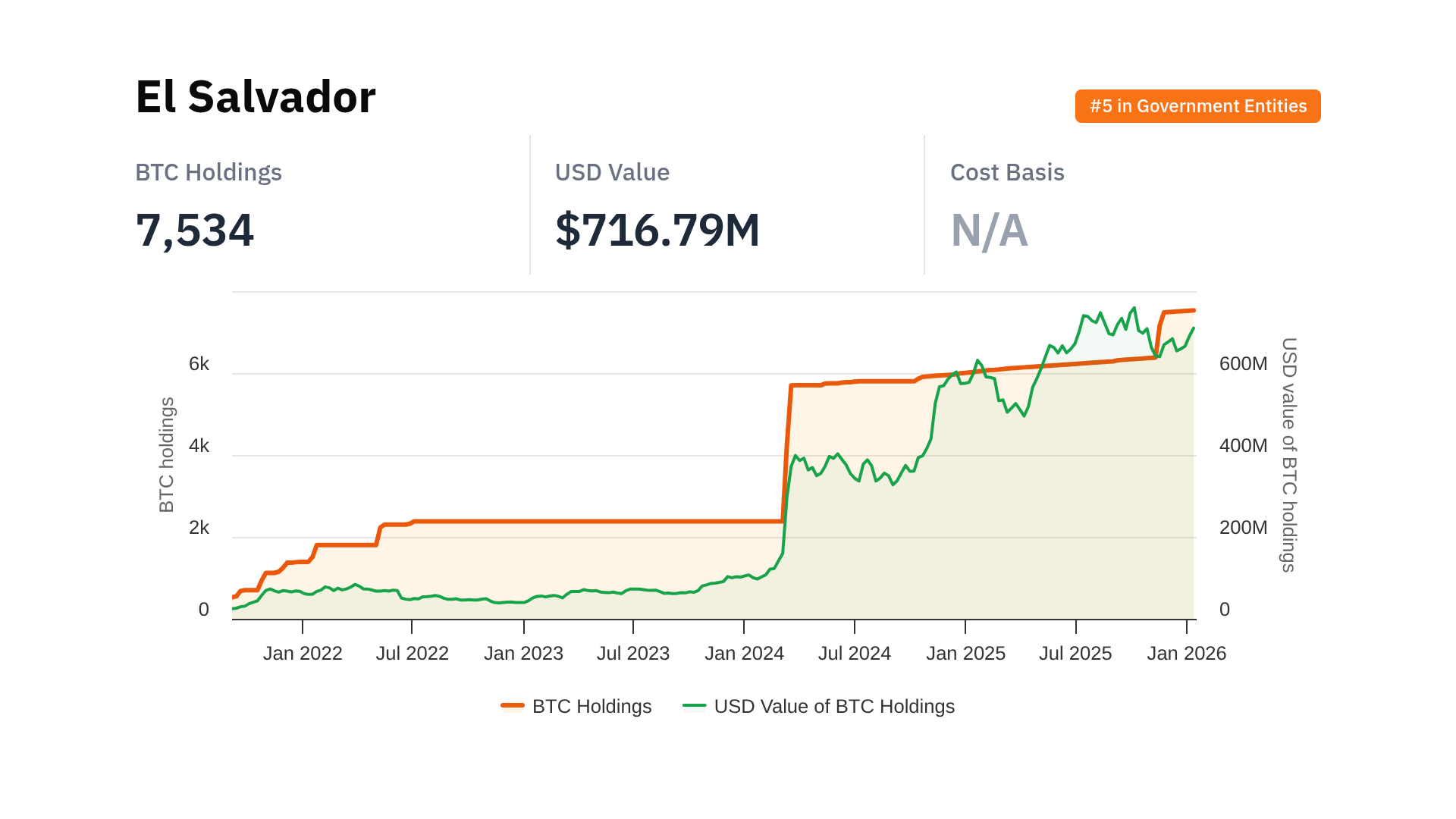Viewport: 1456px width, 819px height.
Task: Click the Jul 2024 x-axis label
Action: pos(855,653)
